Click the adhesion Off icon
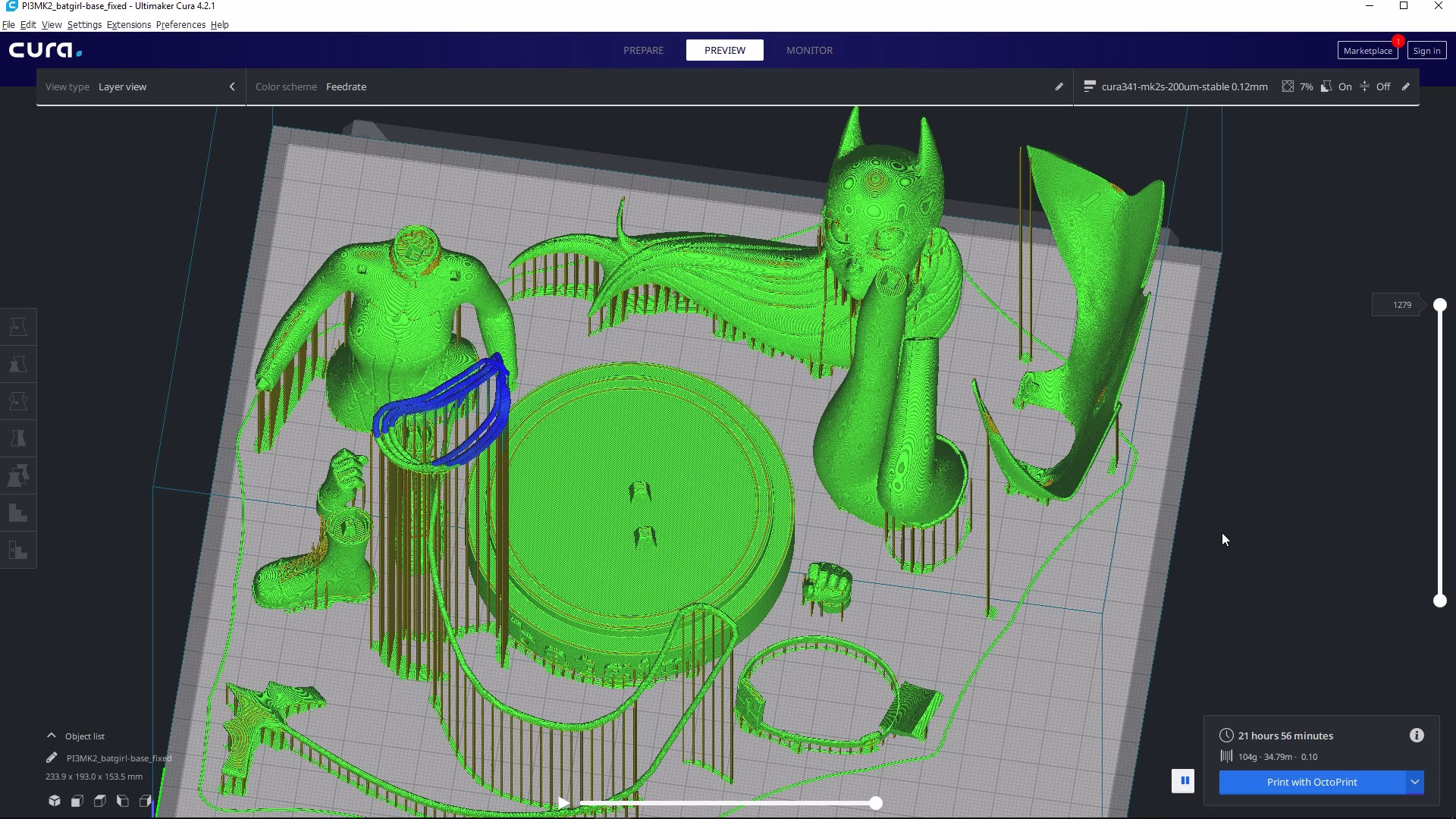The width and height of the screenshot is (1456, 819). tap(1365, 86)
